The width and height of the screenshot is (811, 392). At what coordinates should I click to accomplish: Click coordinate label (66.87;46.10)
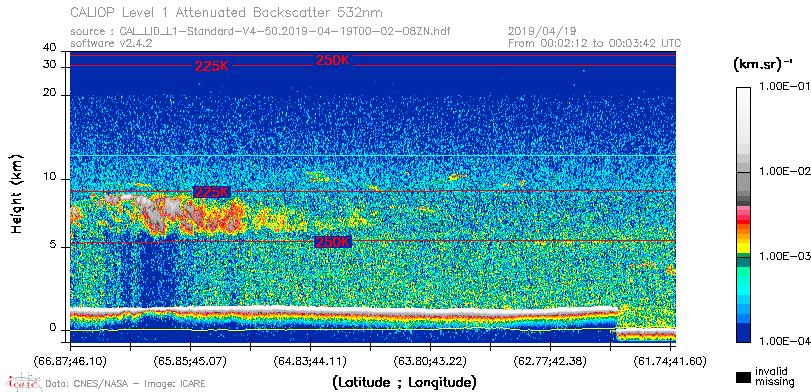pyautogui.click(x=71, y=361)
